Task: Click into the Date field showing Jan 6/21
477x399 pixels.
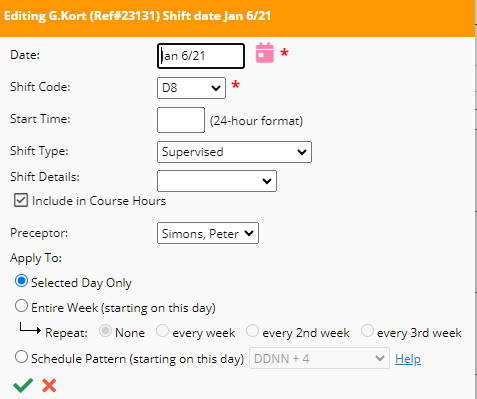Action: pyautogui.click(x=201, y=56)
